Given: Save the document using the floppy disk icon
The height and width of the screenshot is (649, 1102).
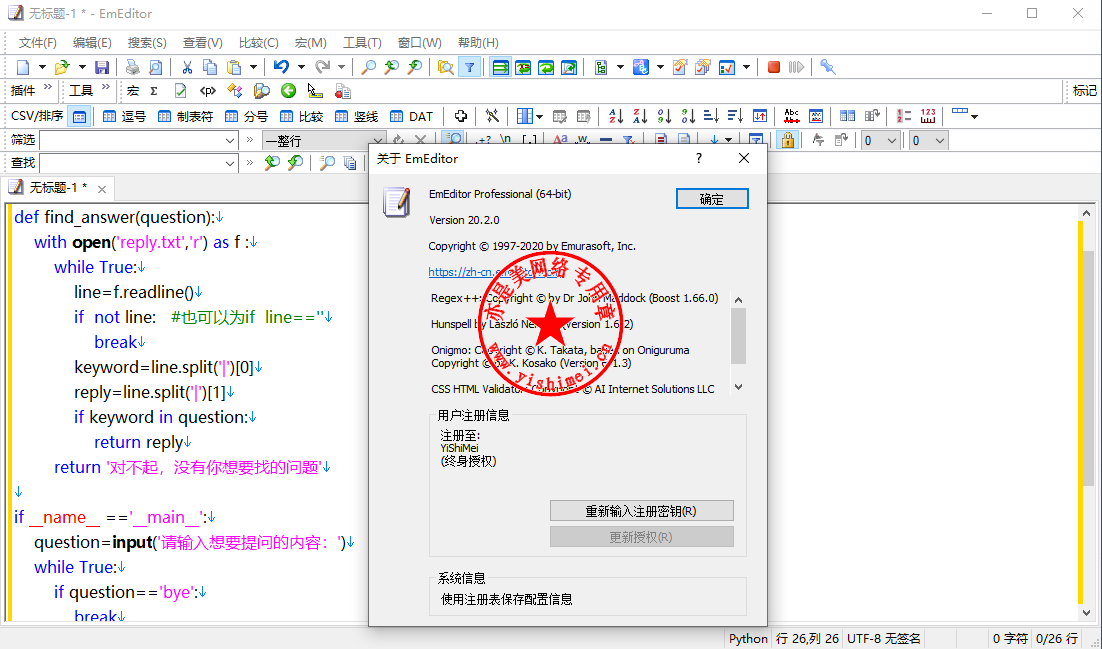Looking at the screenshot, I should [x=102, y=68].
